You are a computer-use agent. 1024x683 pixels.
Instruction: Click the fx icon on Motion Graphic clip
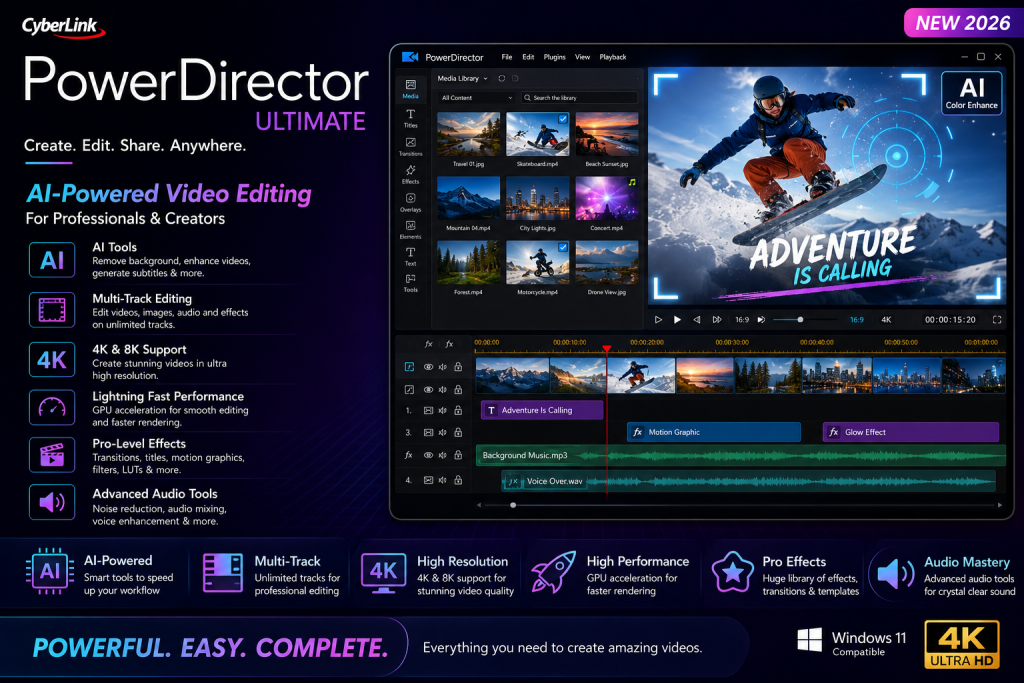(637, 432)
